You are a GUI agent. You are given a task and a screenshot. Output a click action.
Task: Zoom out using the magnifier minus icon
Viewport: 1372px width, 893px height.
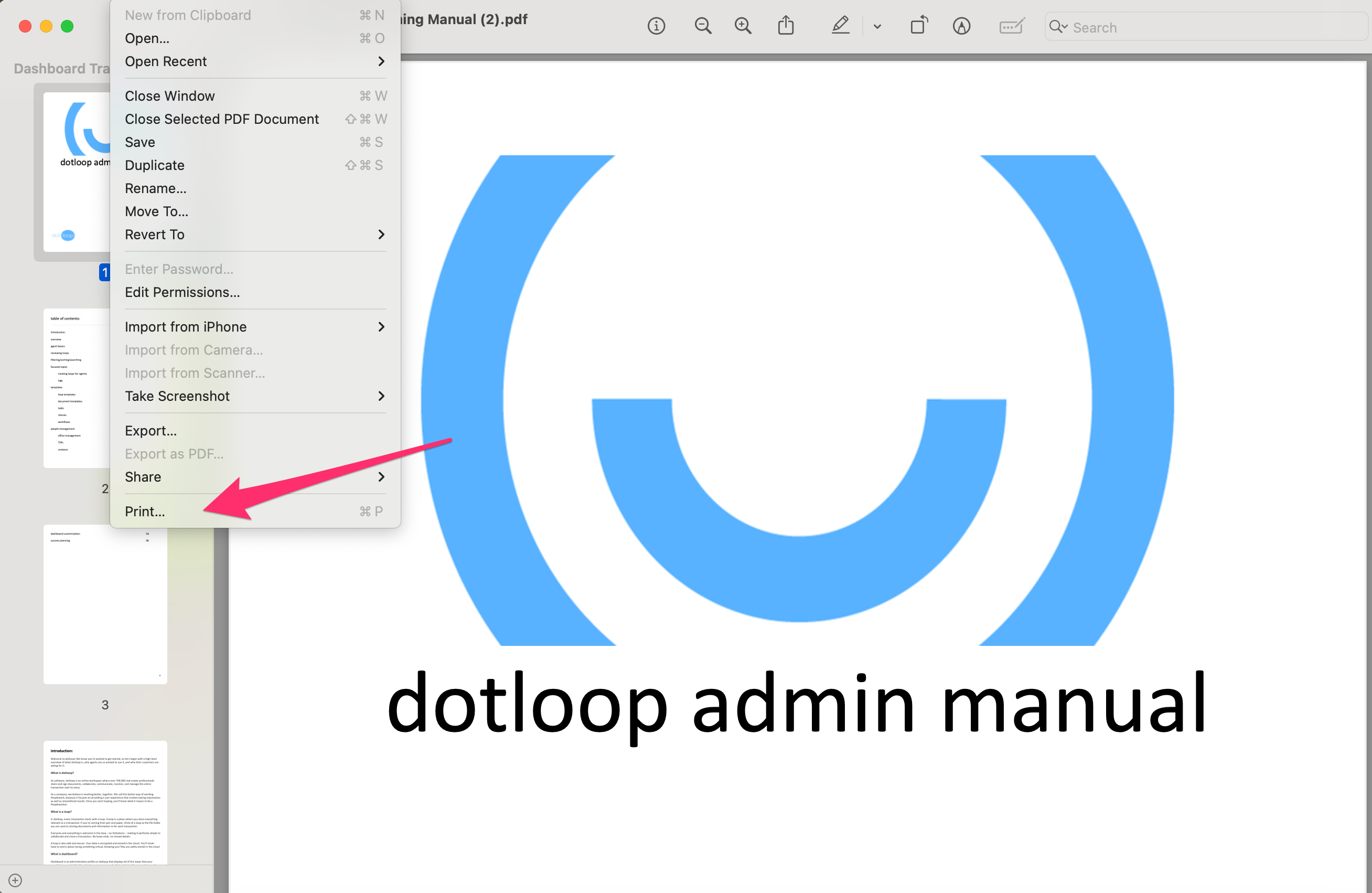(x=702, y=26)
